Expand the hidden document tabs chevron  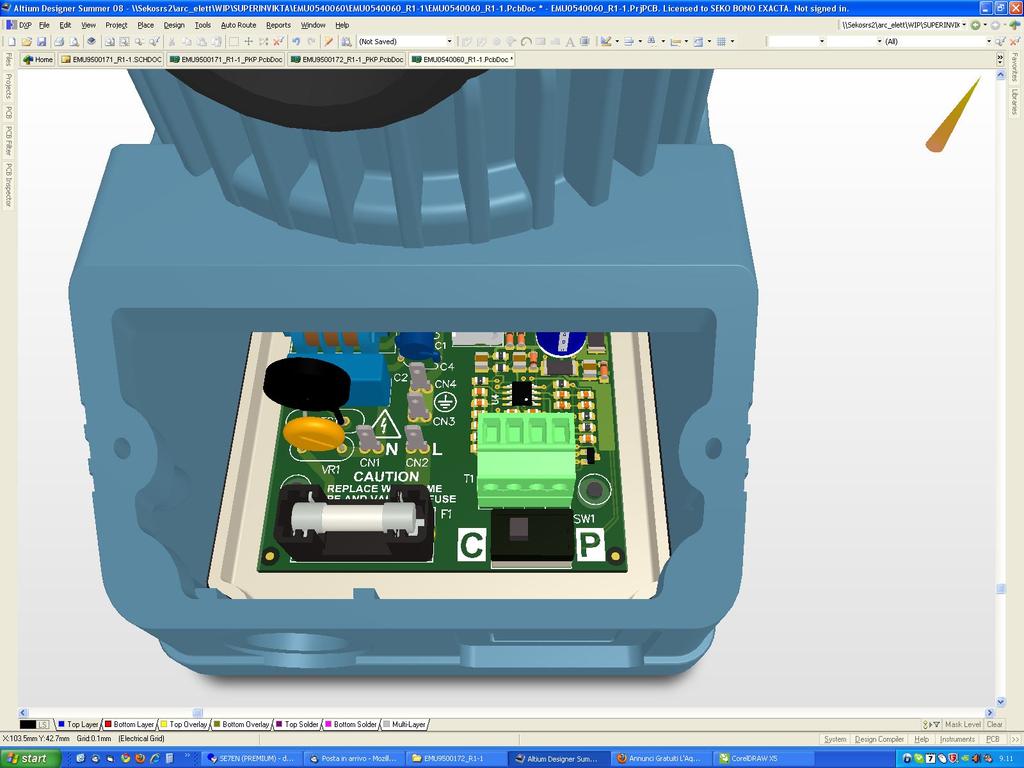click(1000, 59)
